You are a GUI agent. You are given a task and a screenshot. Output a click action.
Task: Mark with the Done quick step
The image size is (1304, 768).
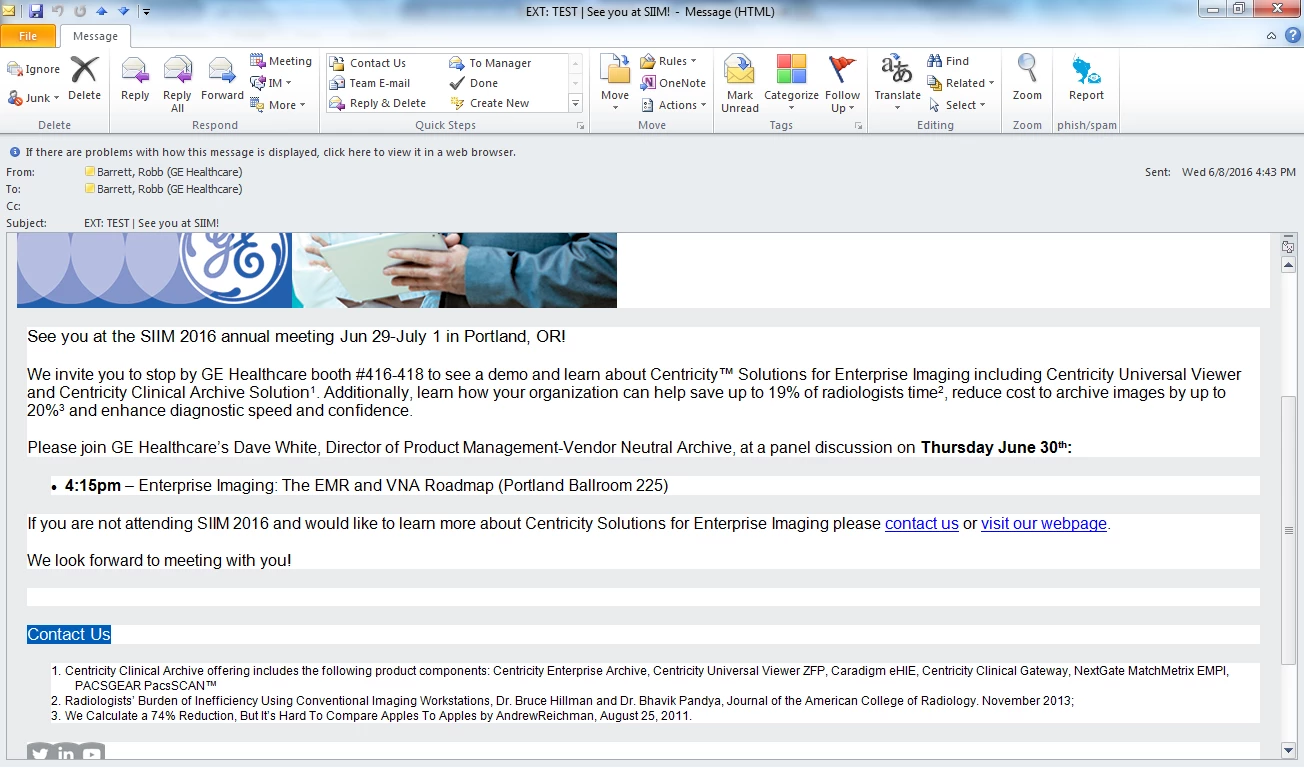tap(474, 83)
